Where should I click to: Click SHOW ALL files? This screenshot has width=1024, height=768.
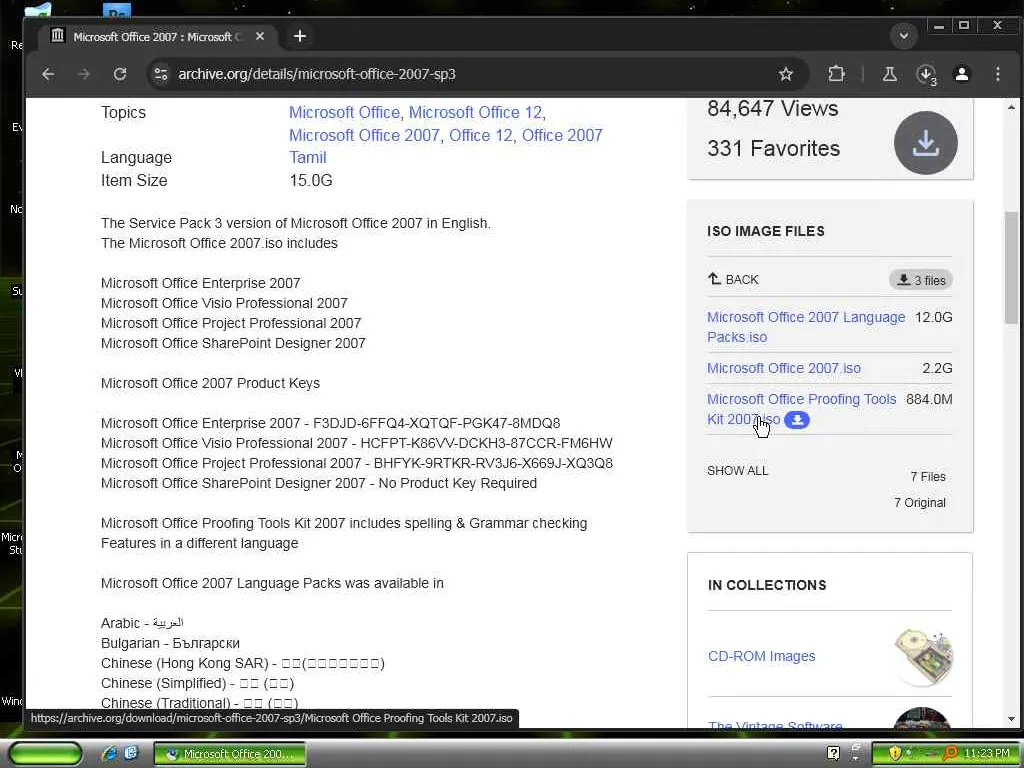point(737,471)
